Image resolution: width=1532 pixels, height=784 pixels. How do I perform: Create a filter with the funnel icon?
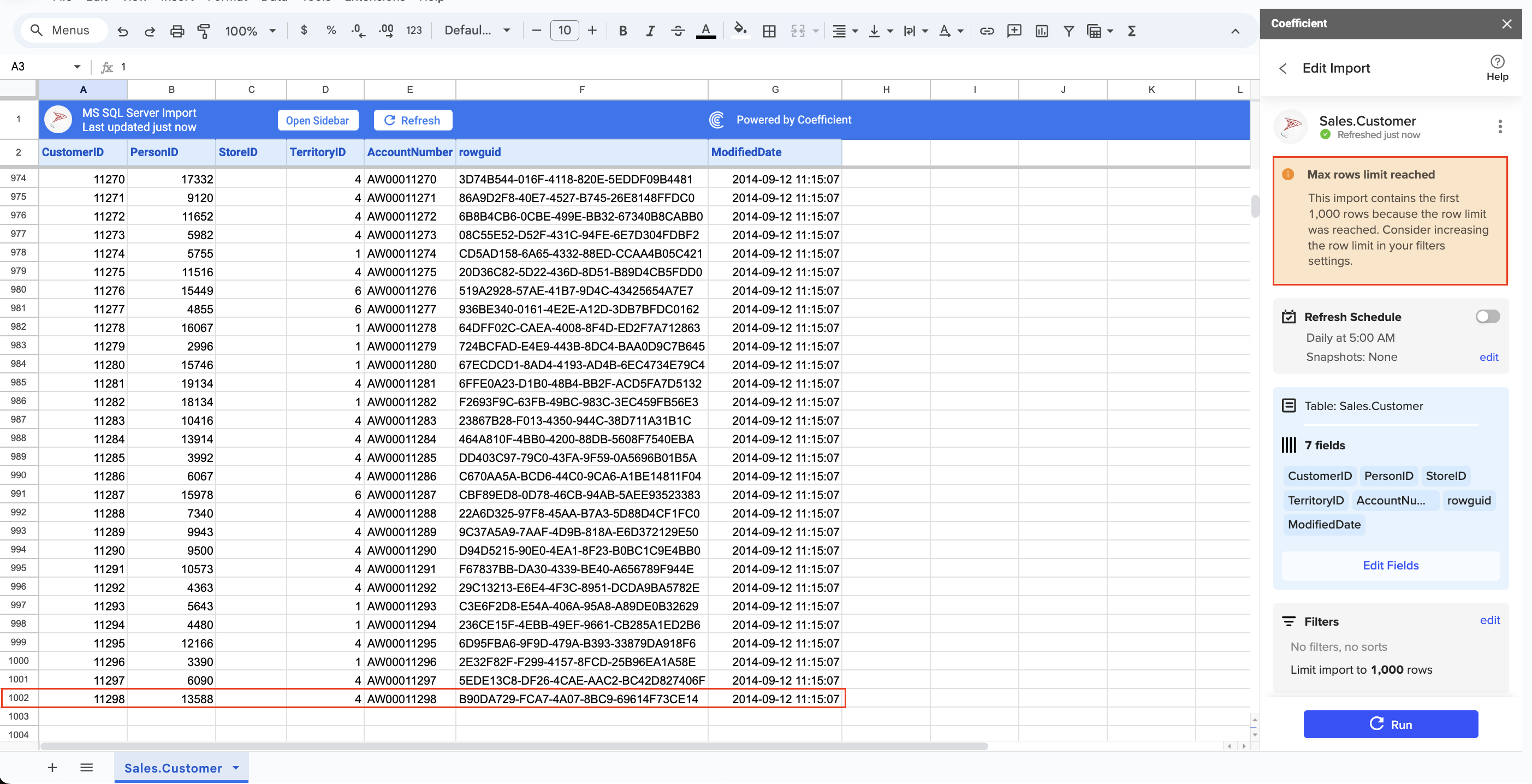tap(1068, 31)
